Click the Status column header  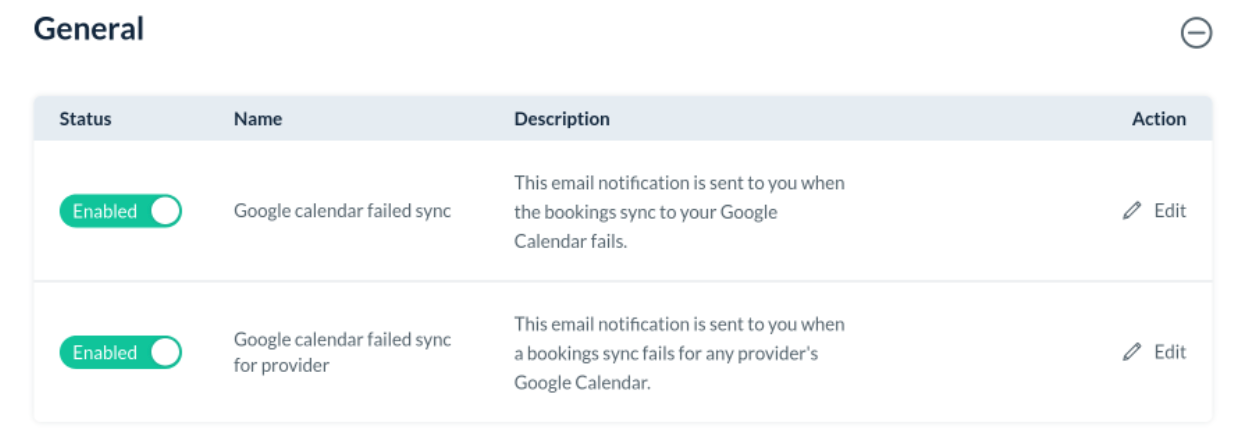coord(85,119)
